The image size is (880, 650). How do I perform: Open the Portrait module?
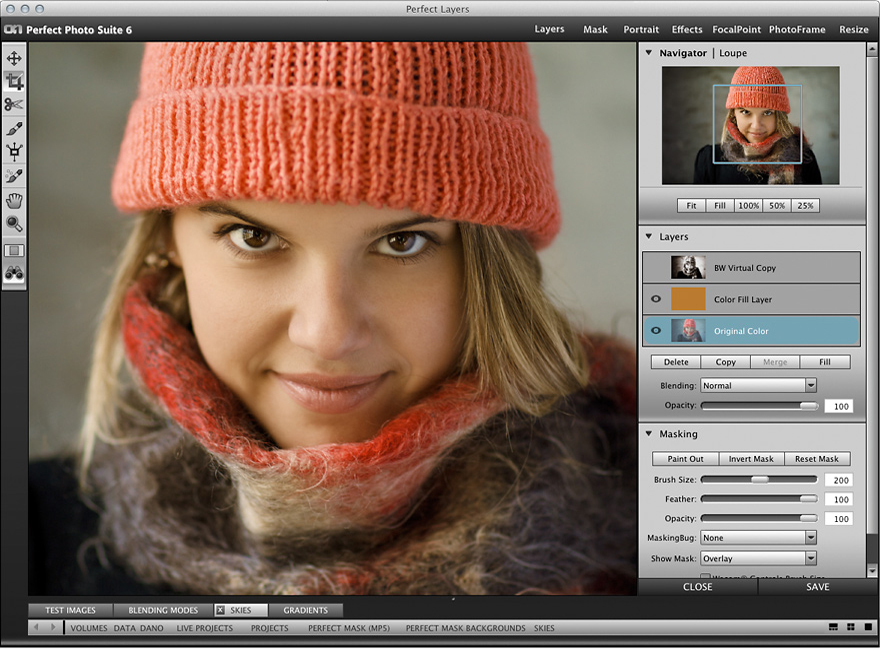click(x=641, y=29)
